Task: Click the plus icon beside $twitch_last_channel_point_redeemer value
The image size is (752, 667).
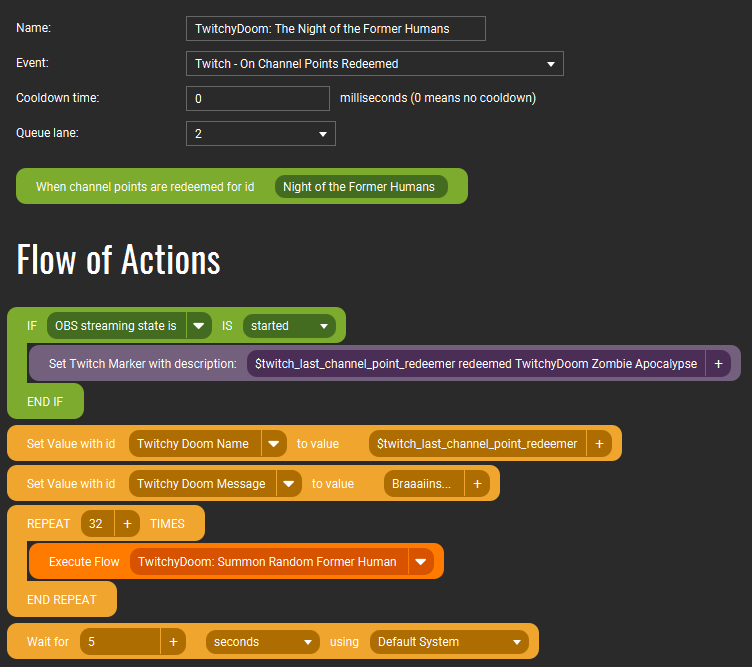Action: click(x=599, y=444)
